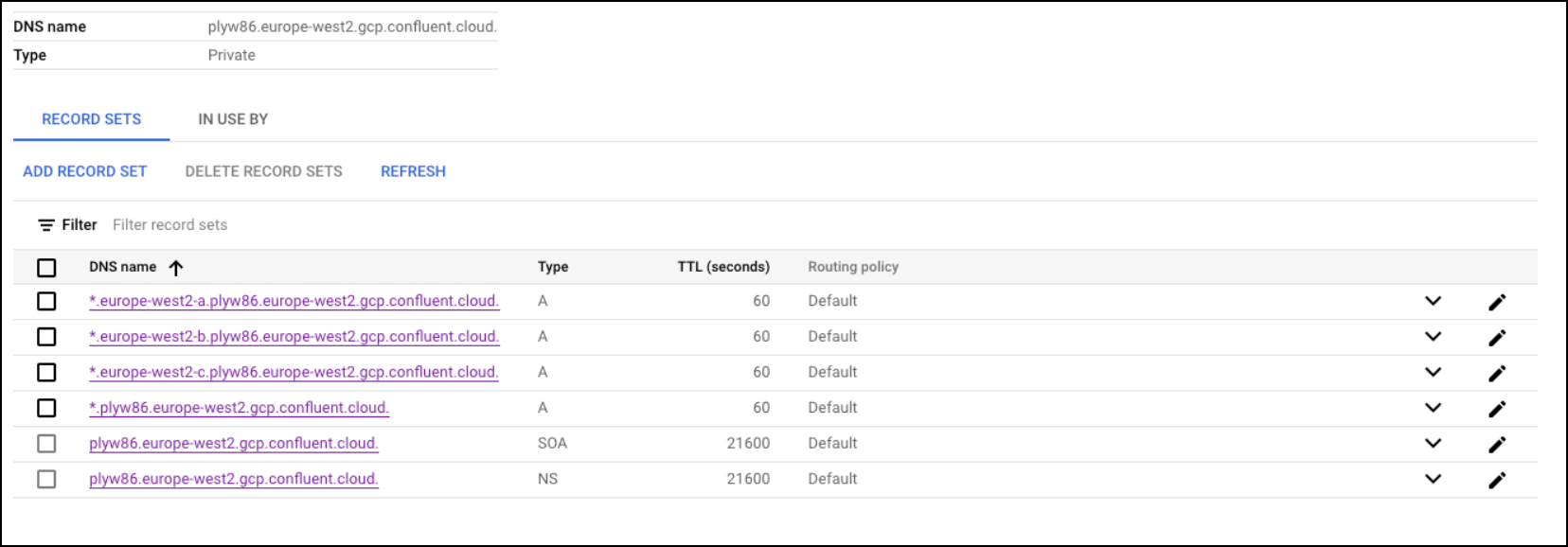Viewport: 1568px width, 547px height.
Task: Click the Filter record sets input field
Action: (170, 224)
